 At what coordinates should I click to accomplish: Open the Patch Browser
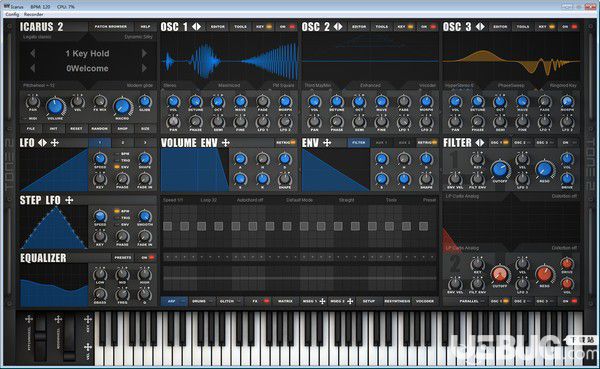(x=111, y=27)
